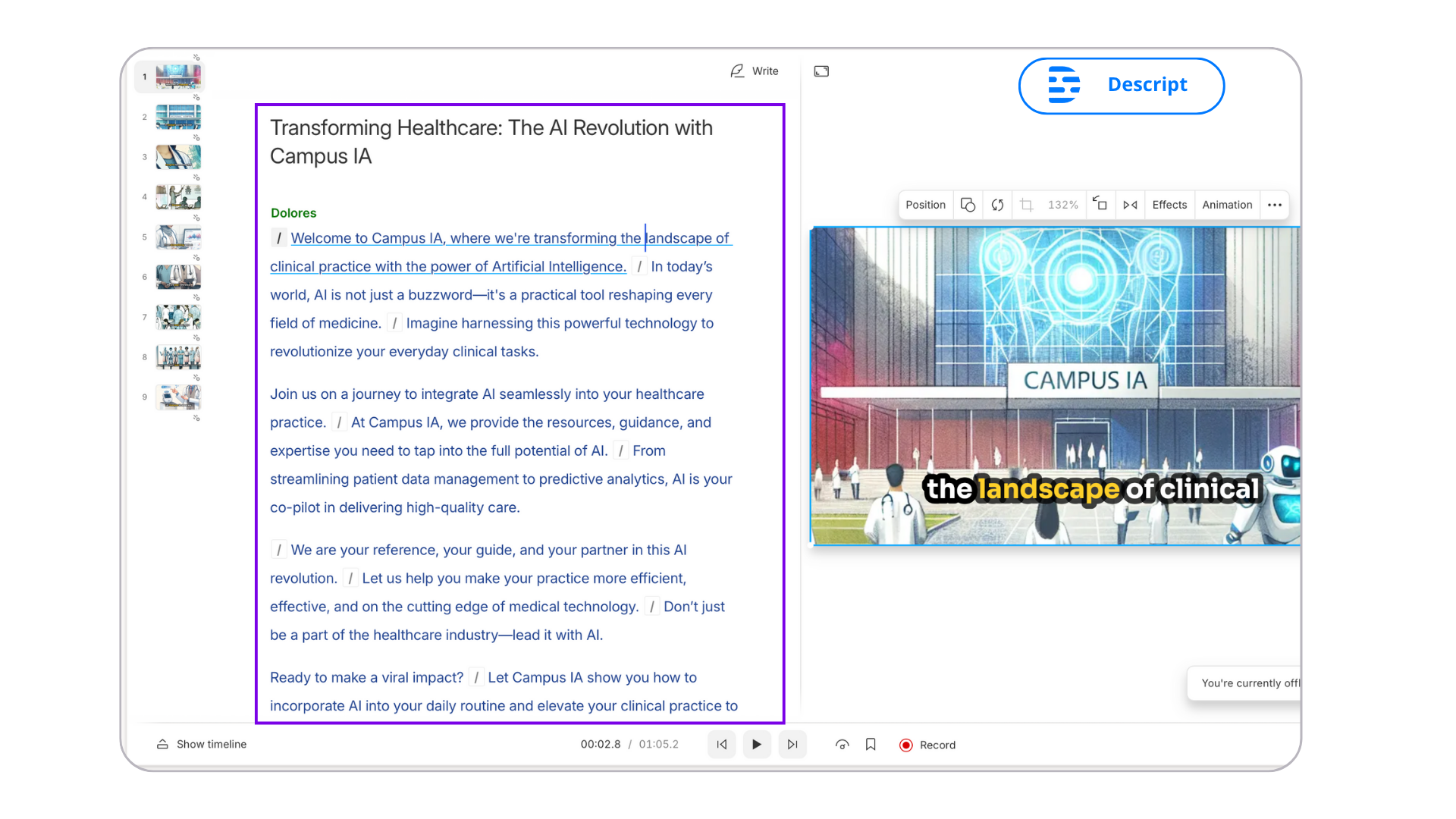Click the transition icon above scene 1
The width and height of the screenshot is (1456, 819).
point(196,58)
